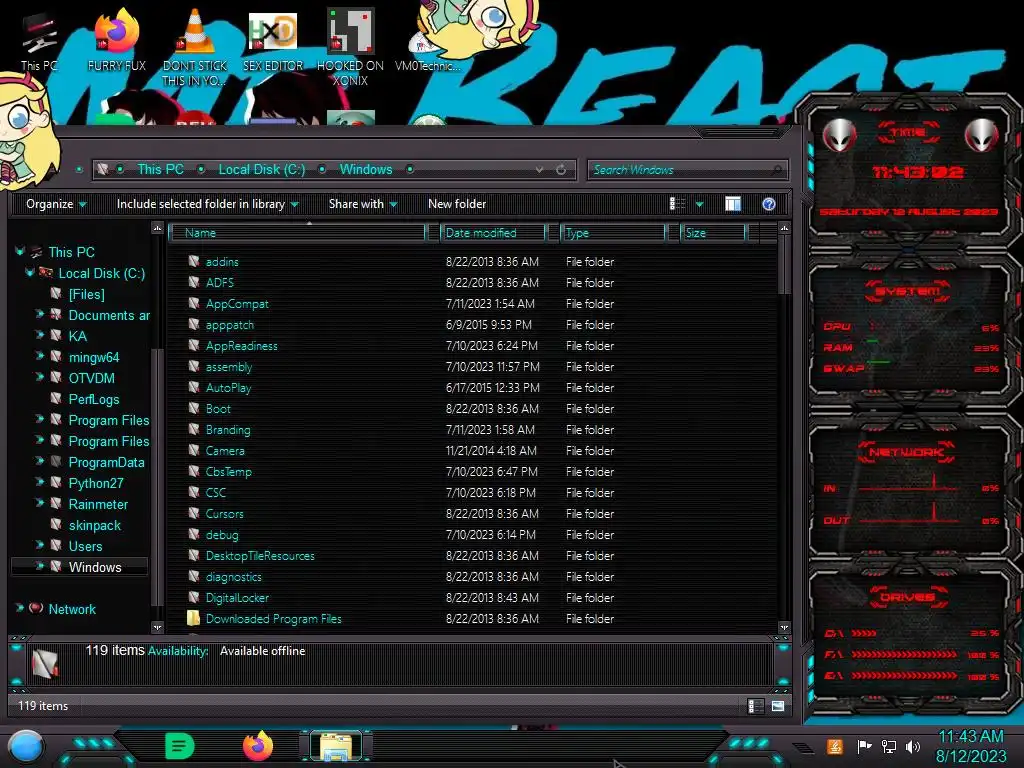The height and width of the screenshot is (768, 1024).
Task: Expand the Python27 folder in tree
Action: point(39,482)
